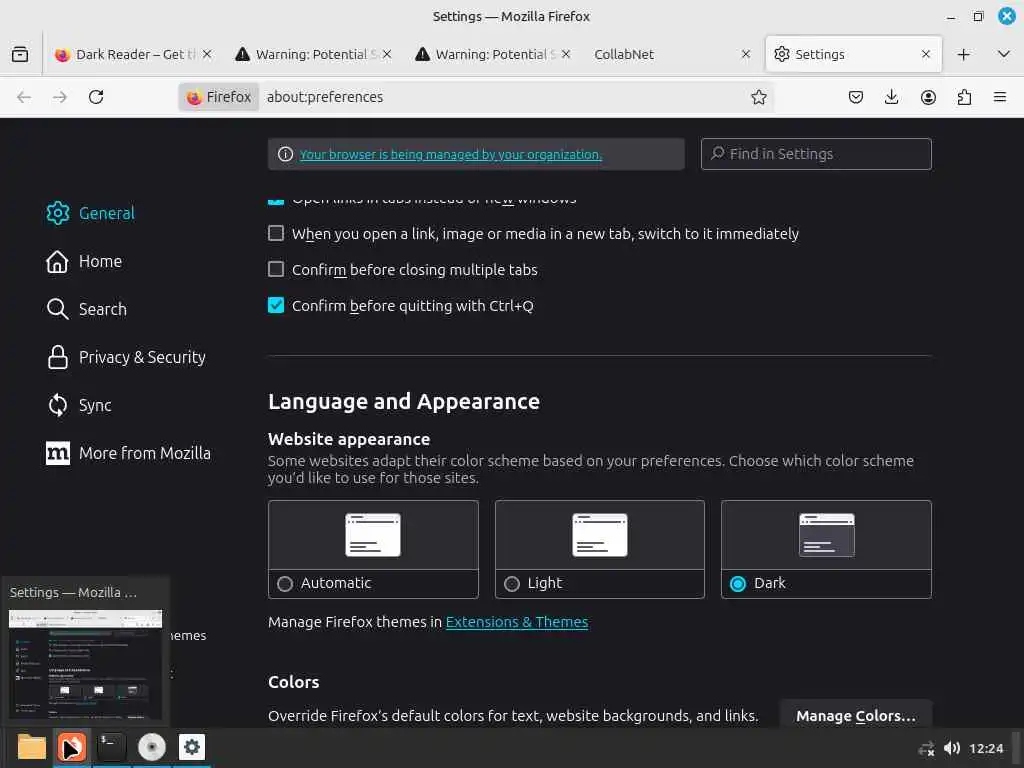Viewport: 1024px width, 768px height.
Task: Go forward with the forward arrow
Action: (x=60, y=97)
